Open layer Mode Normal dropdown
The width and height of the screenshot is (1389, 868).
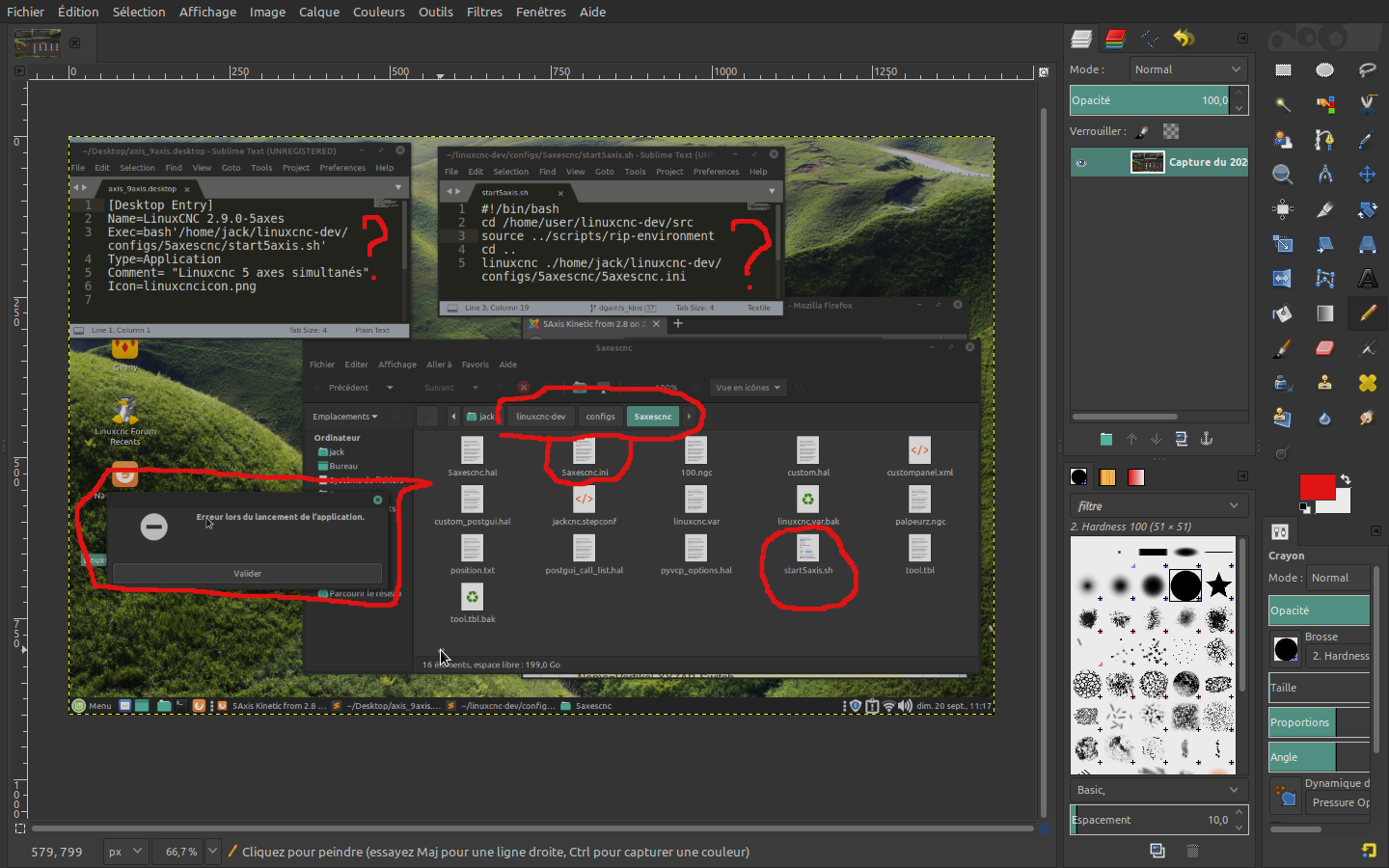click(1187, 69)
